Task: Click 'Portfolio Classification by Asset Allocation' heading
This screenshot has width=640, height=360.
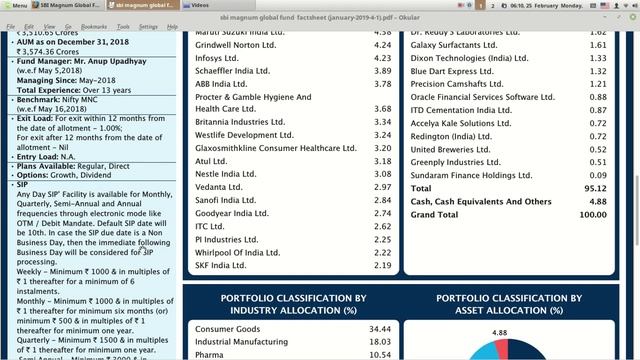Action: coord(509,304)
